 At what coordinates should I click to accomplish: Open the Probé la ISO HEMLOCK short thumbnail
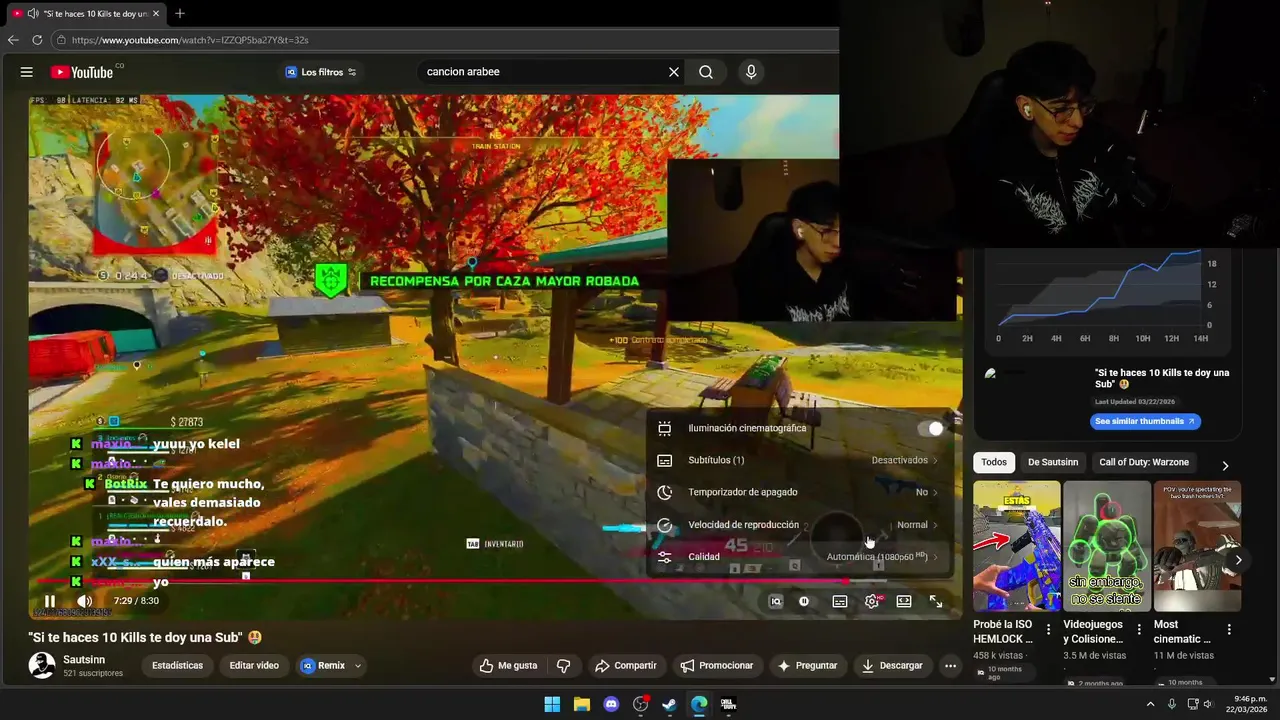click(1017, 546)
